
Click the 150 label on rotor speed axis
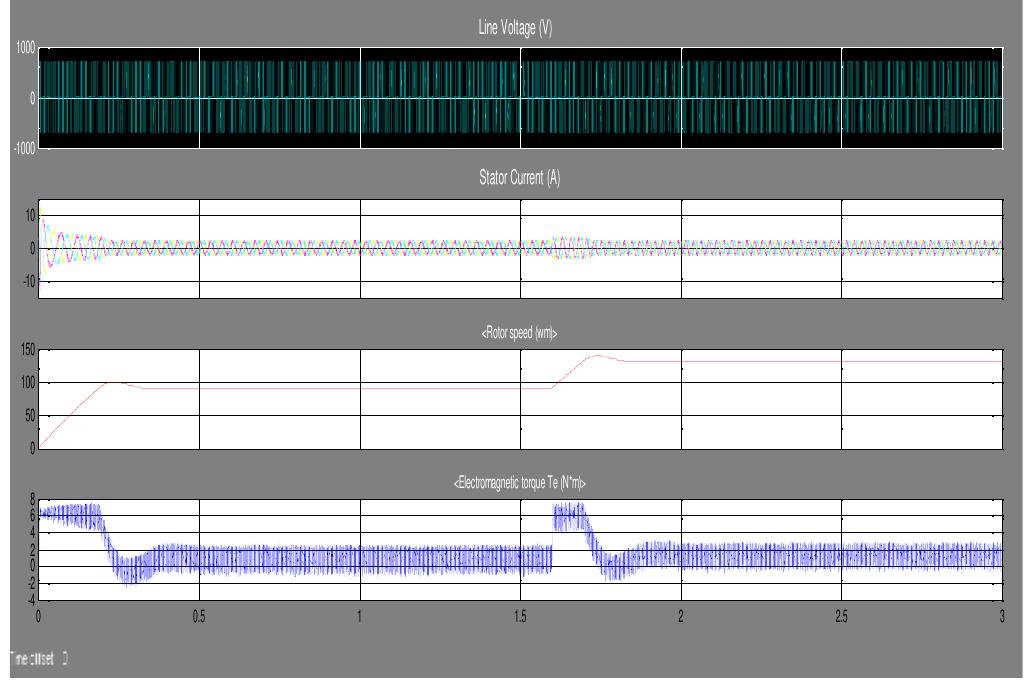(x=28, y=350)
